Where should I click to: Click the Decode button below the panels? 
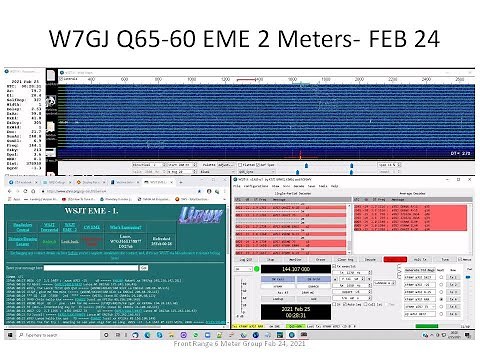[x=370, y=259]
